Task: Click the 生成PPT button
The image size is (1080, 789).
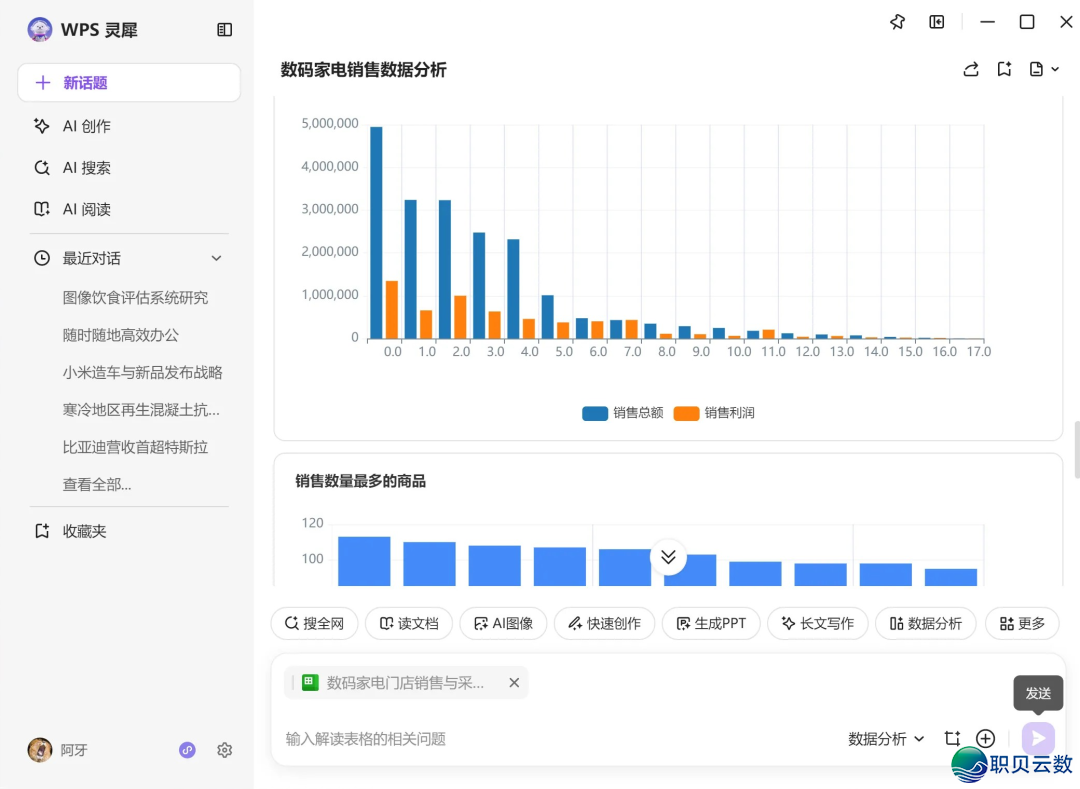Action: click(711, 623)
